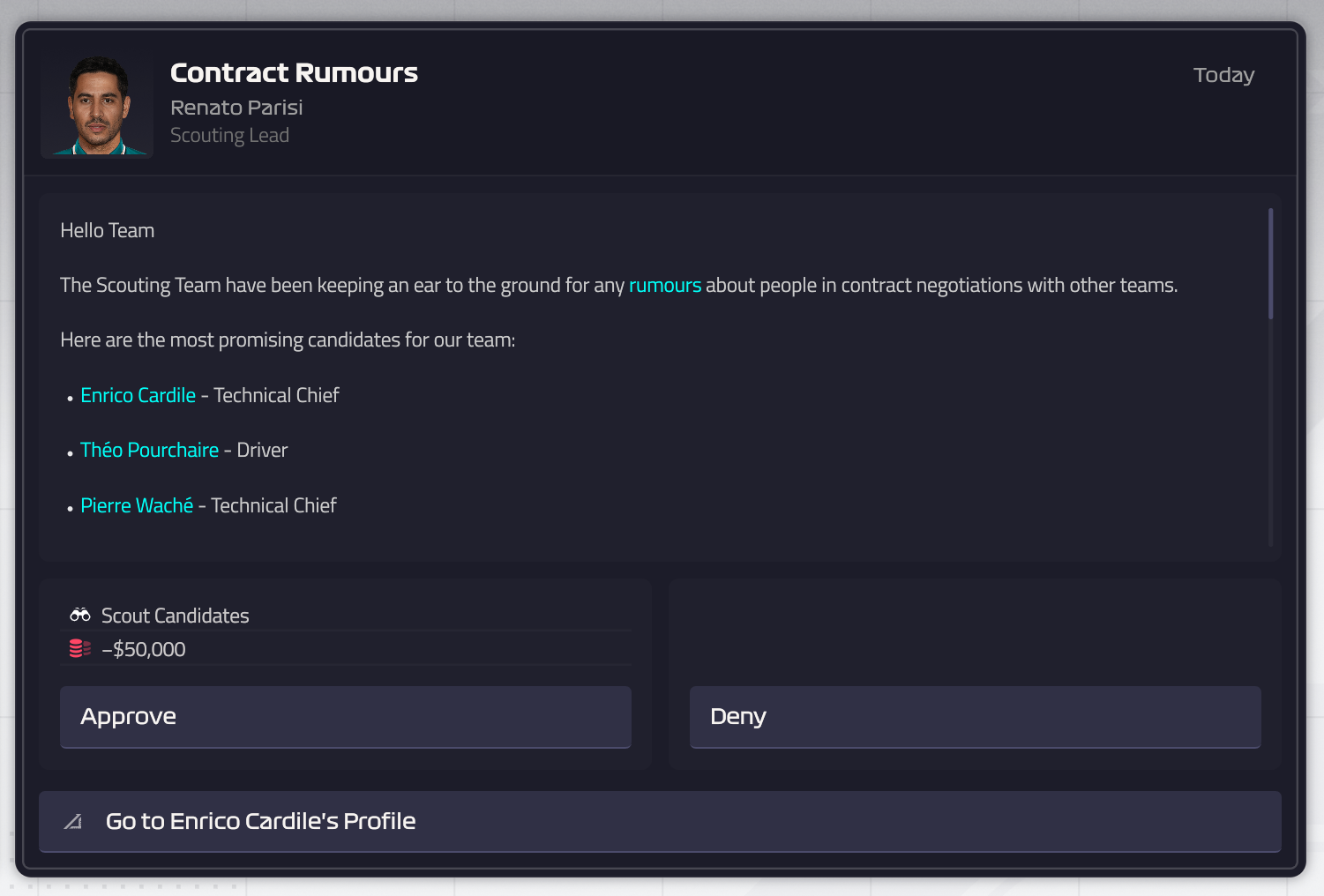Approve the Scout Candidates request

pos(345,717)
